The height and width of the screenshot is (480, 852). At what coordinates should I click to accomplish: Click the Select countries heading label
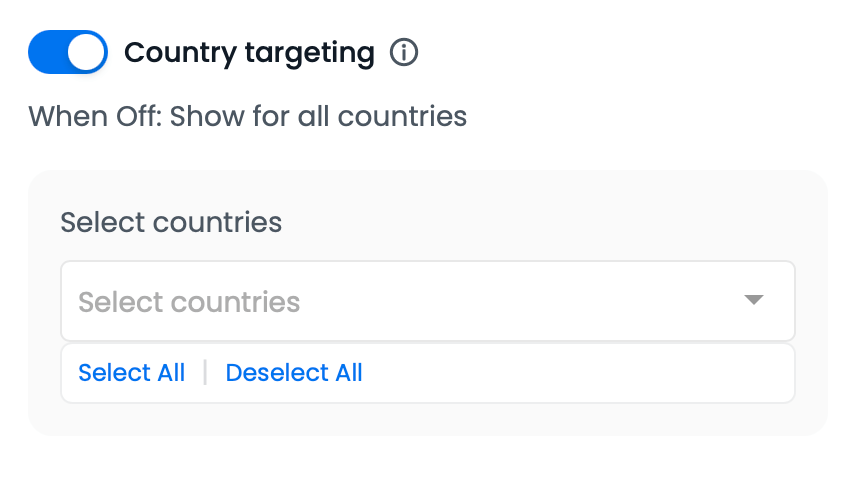(171, 221)
